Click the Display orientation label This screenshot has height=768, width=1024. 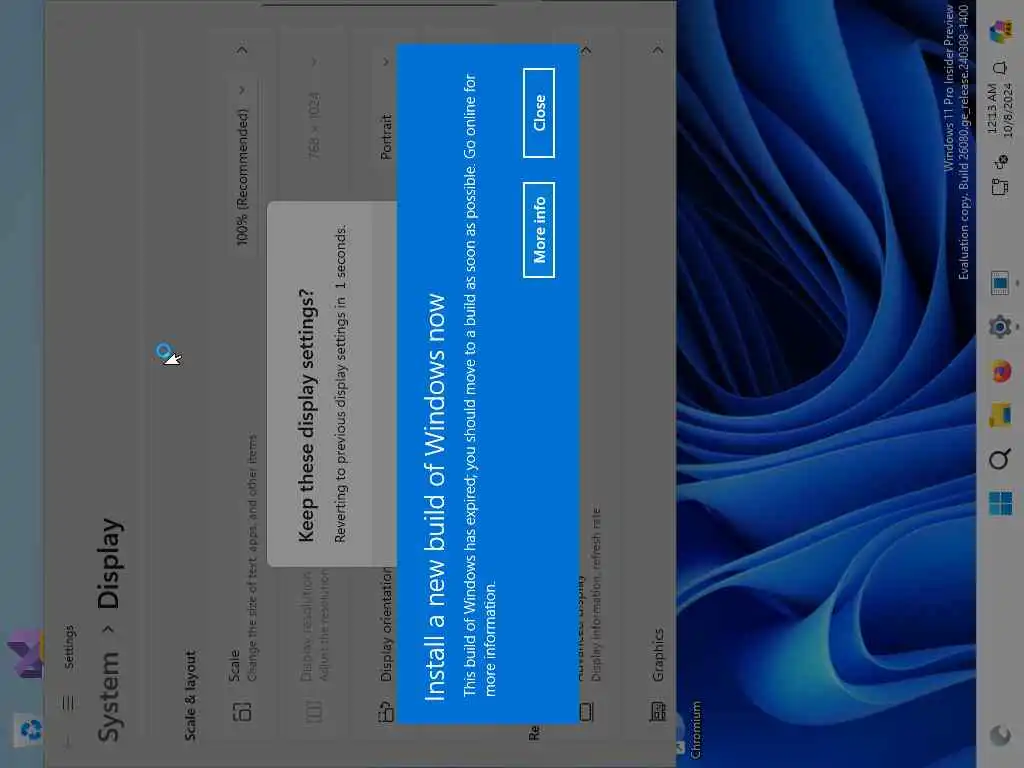[386, 624]
